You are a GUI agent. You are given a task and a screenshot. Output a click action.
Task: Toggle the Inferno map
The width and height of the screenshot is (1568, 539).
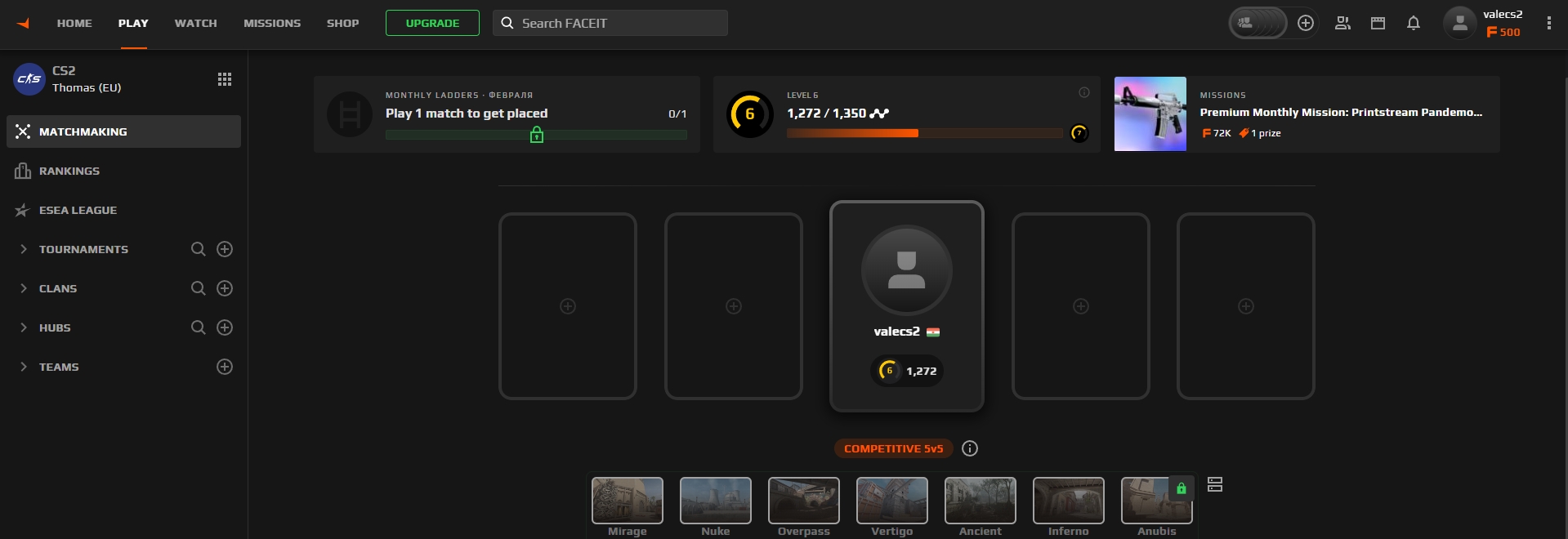point(1069,501)
